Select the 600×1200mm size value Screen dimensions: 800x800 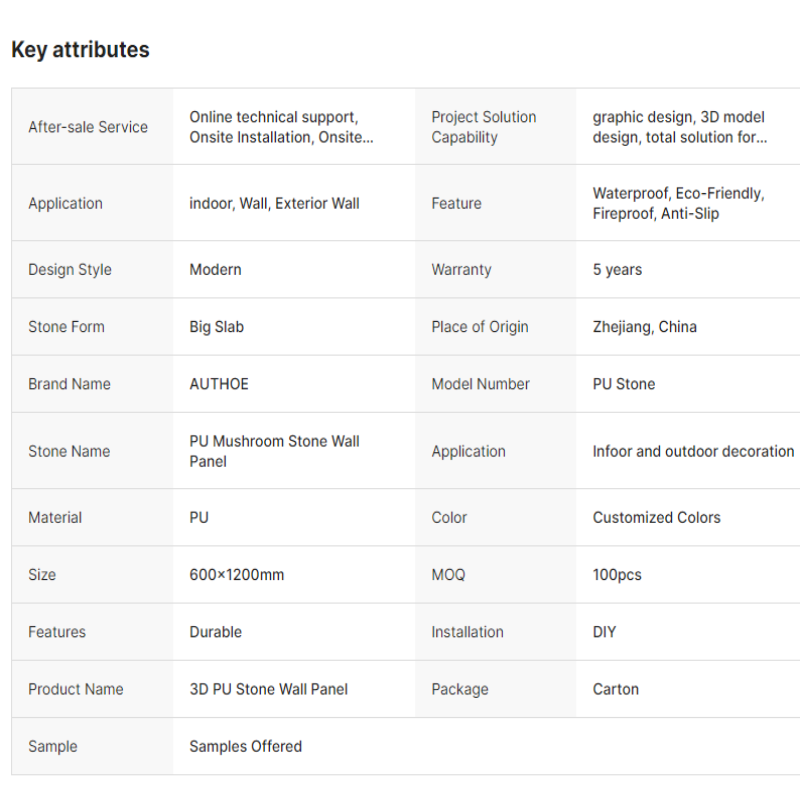point(237,574)
